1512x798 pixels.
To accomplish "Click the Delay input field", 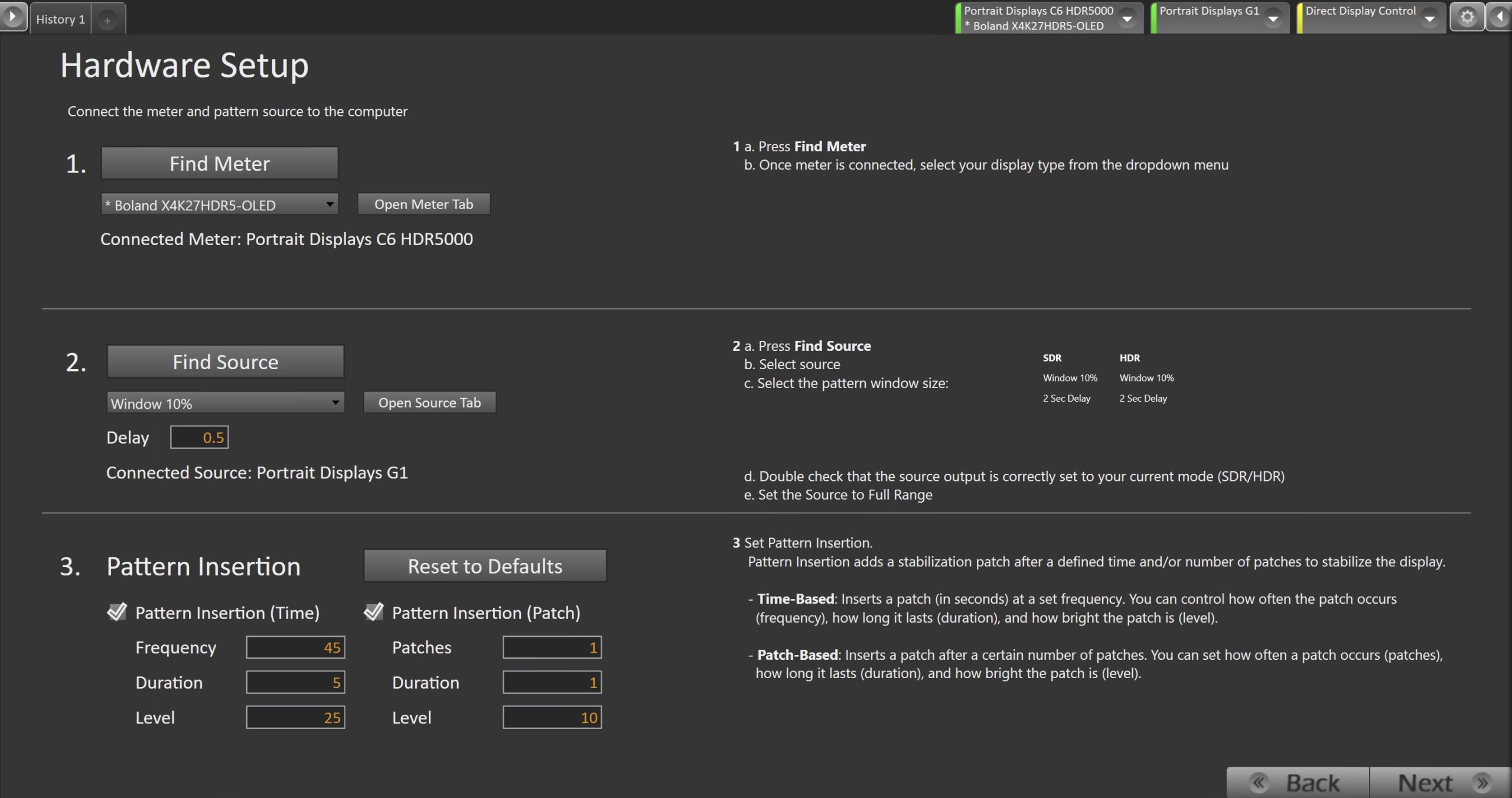I will point(199,438).
